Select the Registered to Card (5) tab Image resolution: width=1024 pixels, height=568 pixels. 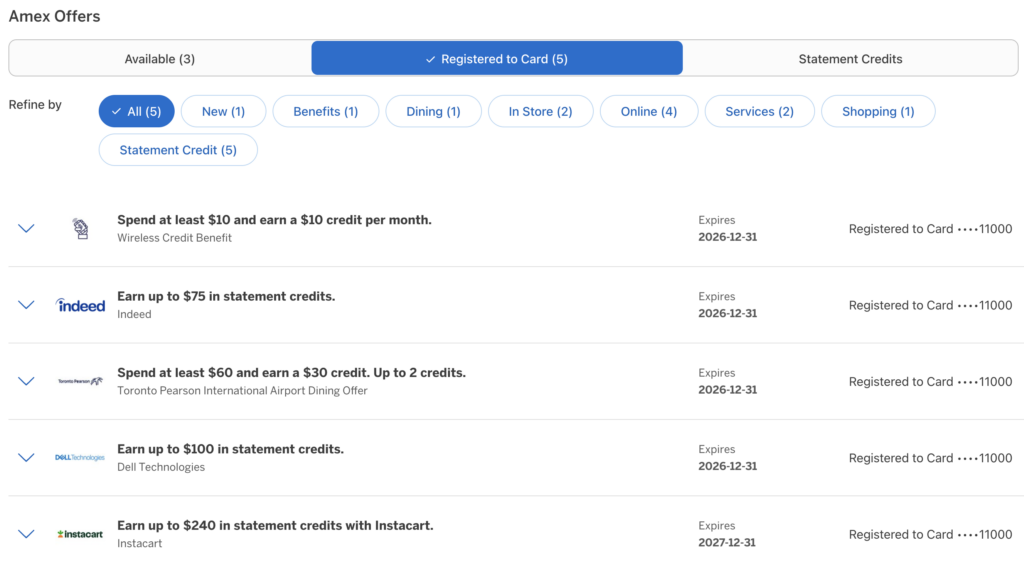(497, 59)
